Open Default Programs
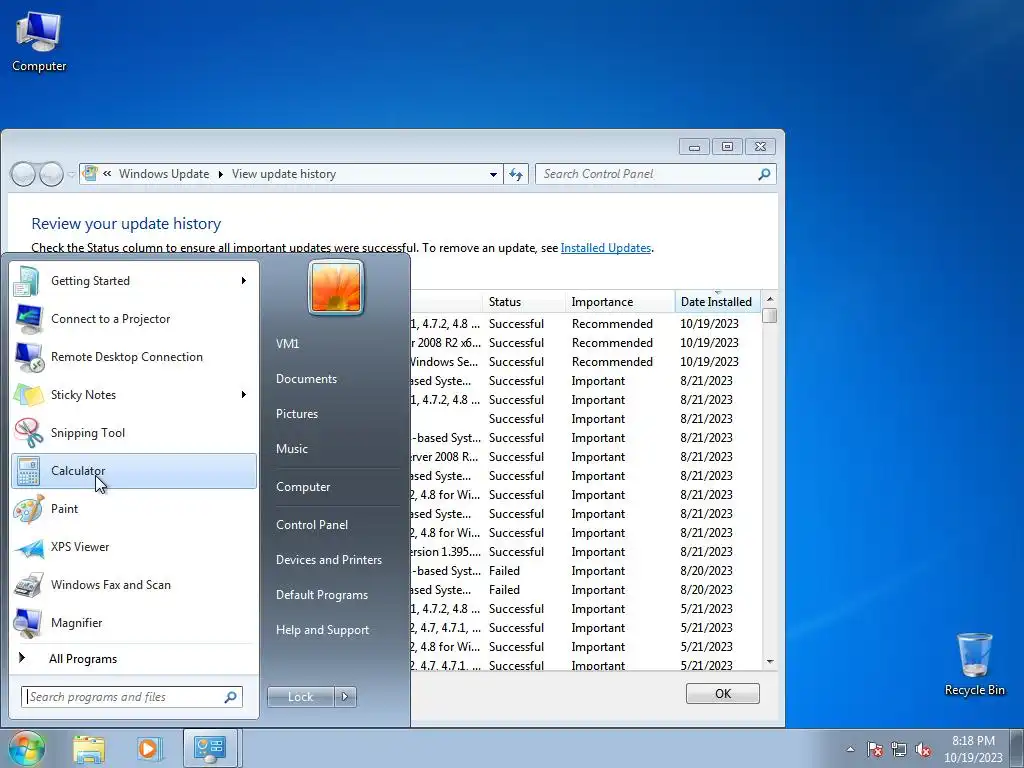This screenshot has width=1024, height=768. (321, 595)
